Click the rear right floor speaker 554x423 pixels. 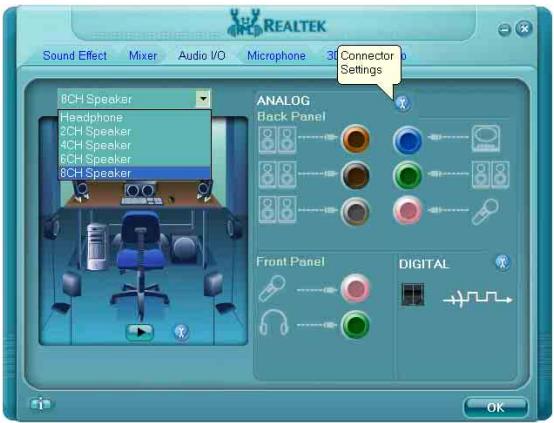pyautogui.click(x=213, y=284)
